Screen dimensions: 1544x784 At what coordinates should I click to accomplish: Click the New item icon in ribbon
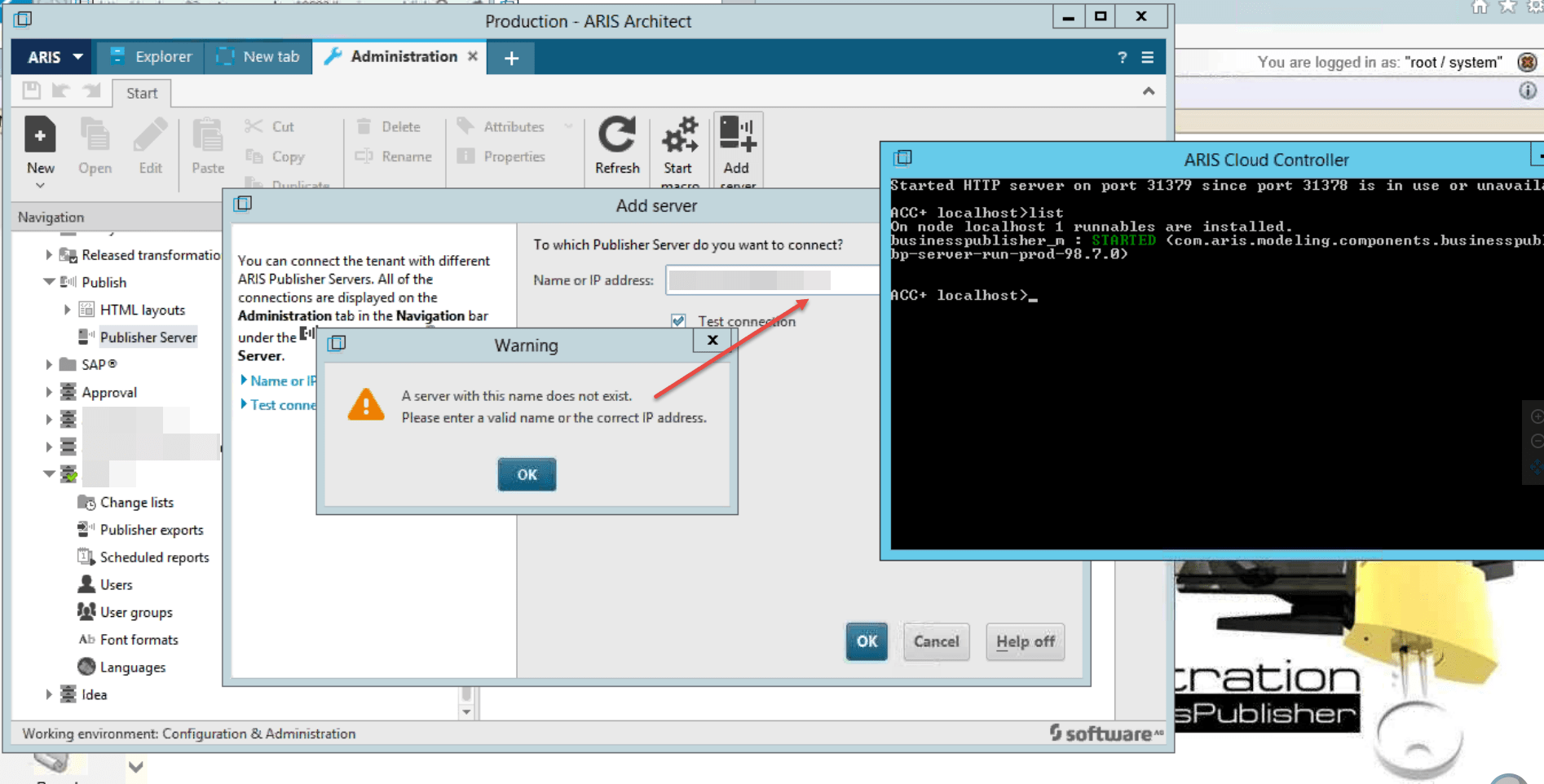(x=40, y=134)
